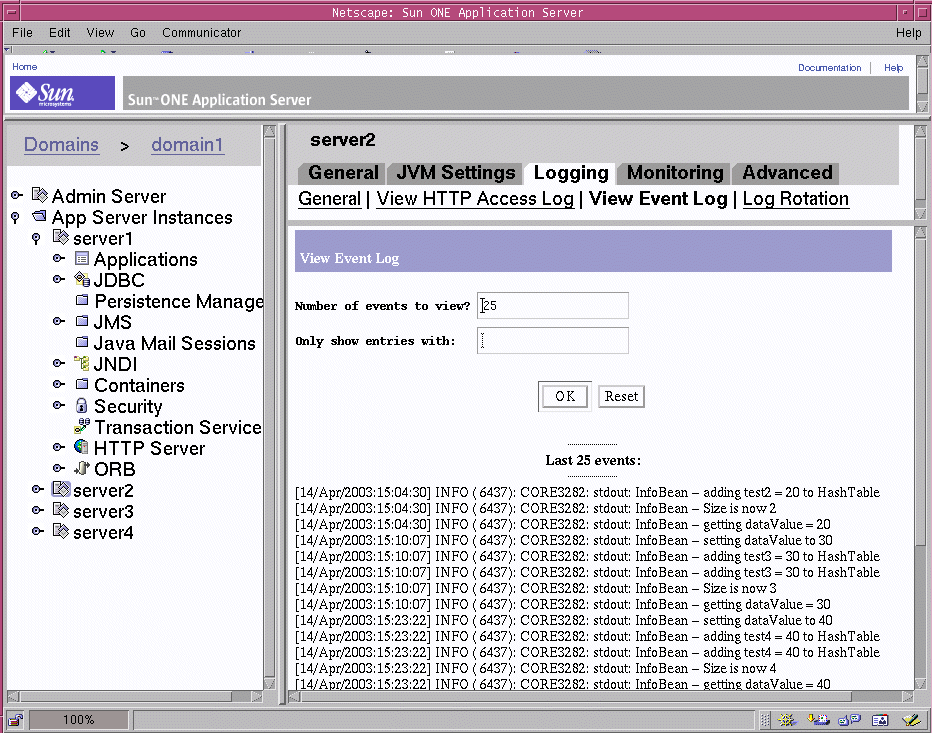Click the server1 instance icon
Screen dimensions: 932x733
61,237
